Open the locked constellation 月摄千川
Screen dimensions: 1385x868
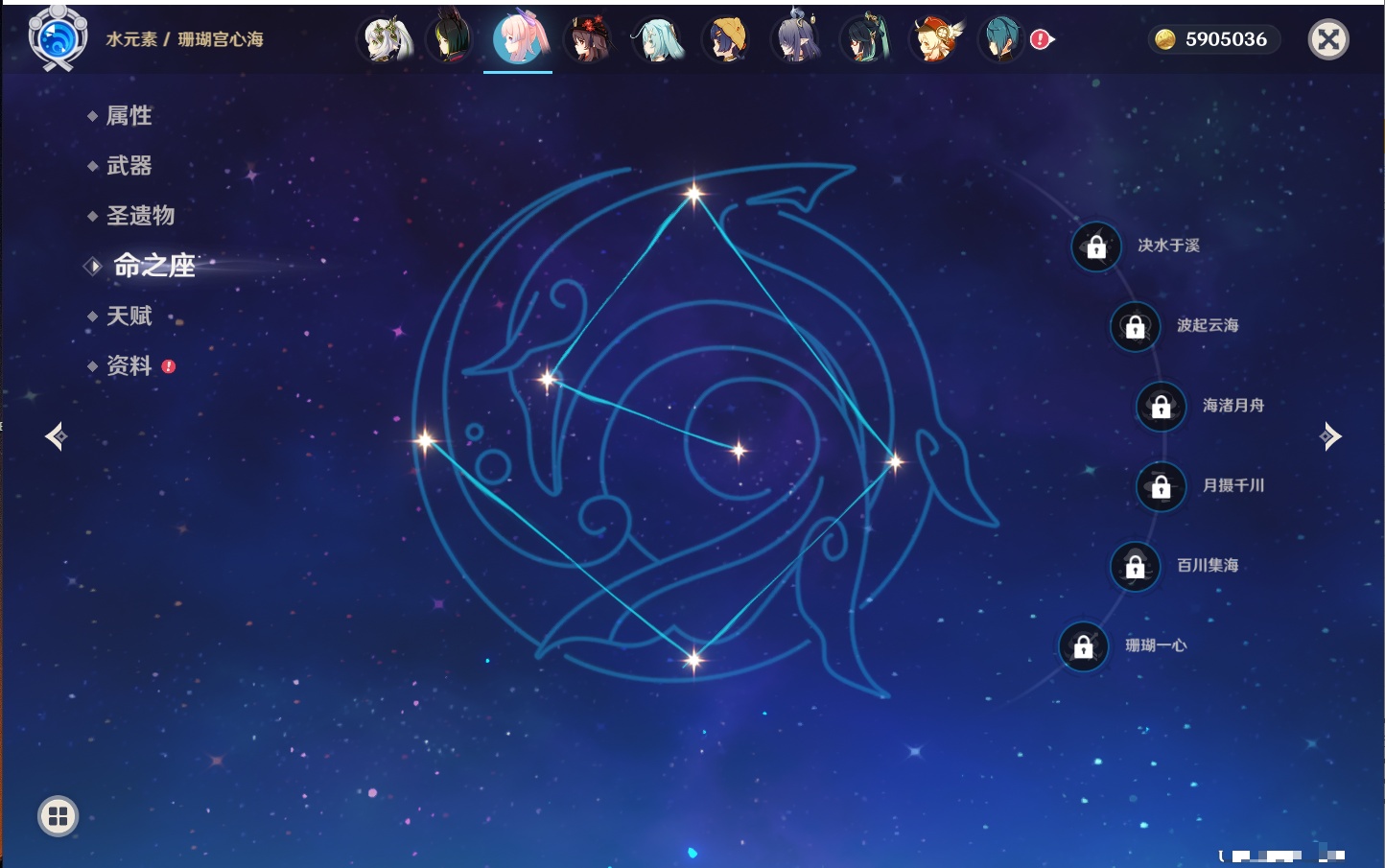pyautogui.click(x=1161, y=486)
